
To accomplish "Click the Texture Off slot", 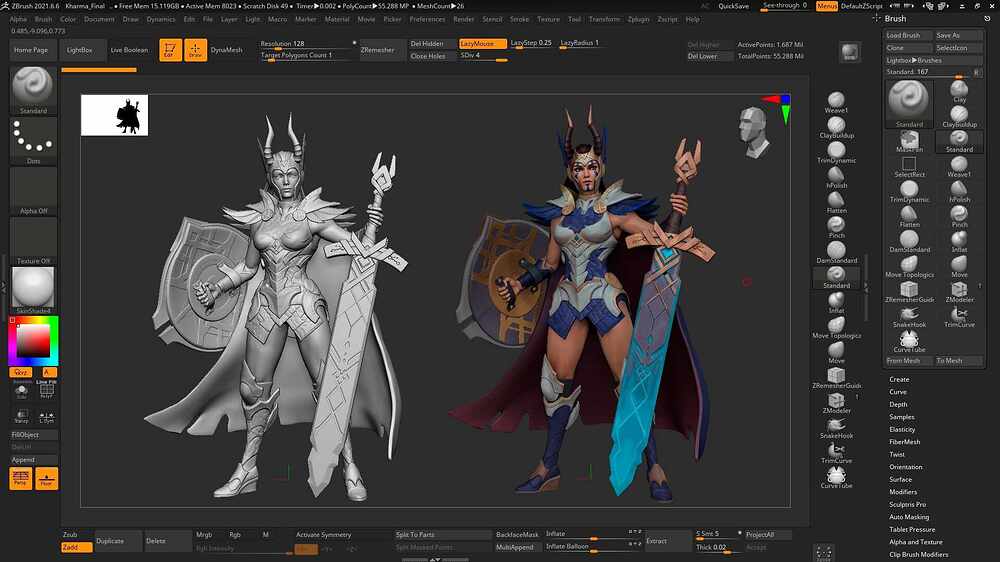I will click(33, 240).
